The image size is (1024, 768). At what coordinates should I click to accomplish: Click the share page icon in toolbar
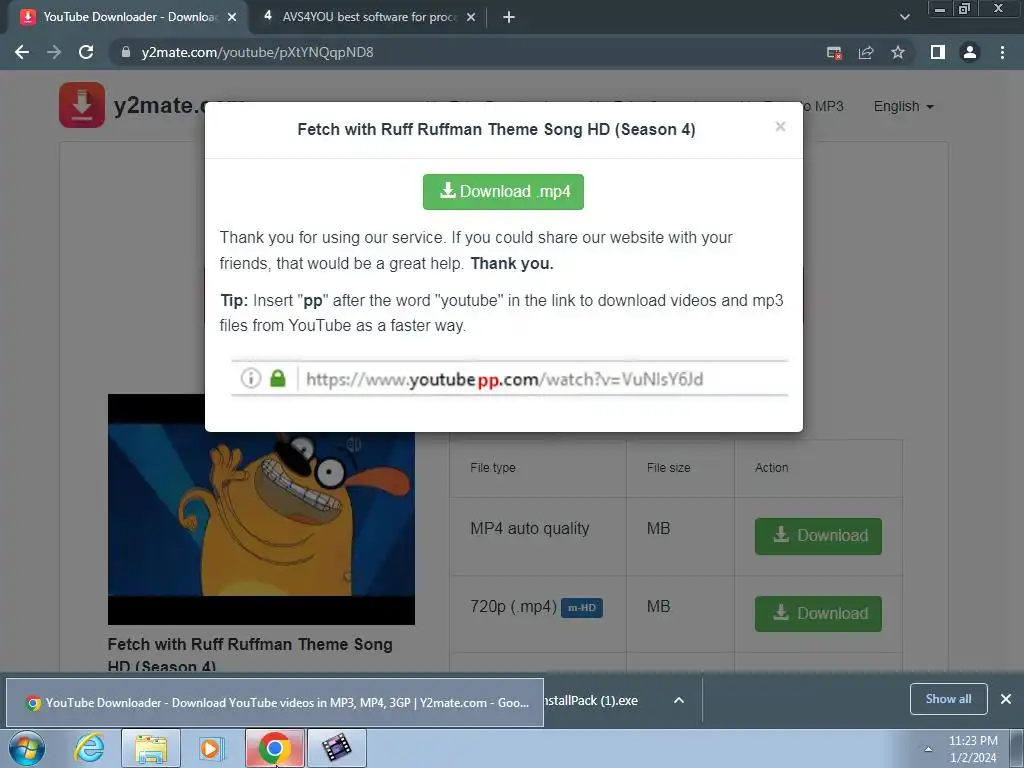point(866,52)
